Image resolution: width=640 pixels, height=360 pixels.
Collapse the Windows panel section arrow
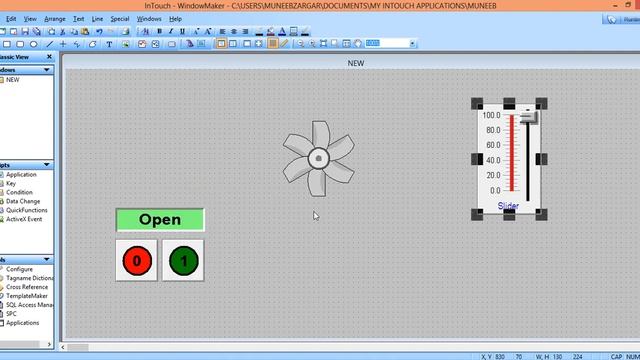tap(47, 70)
